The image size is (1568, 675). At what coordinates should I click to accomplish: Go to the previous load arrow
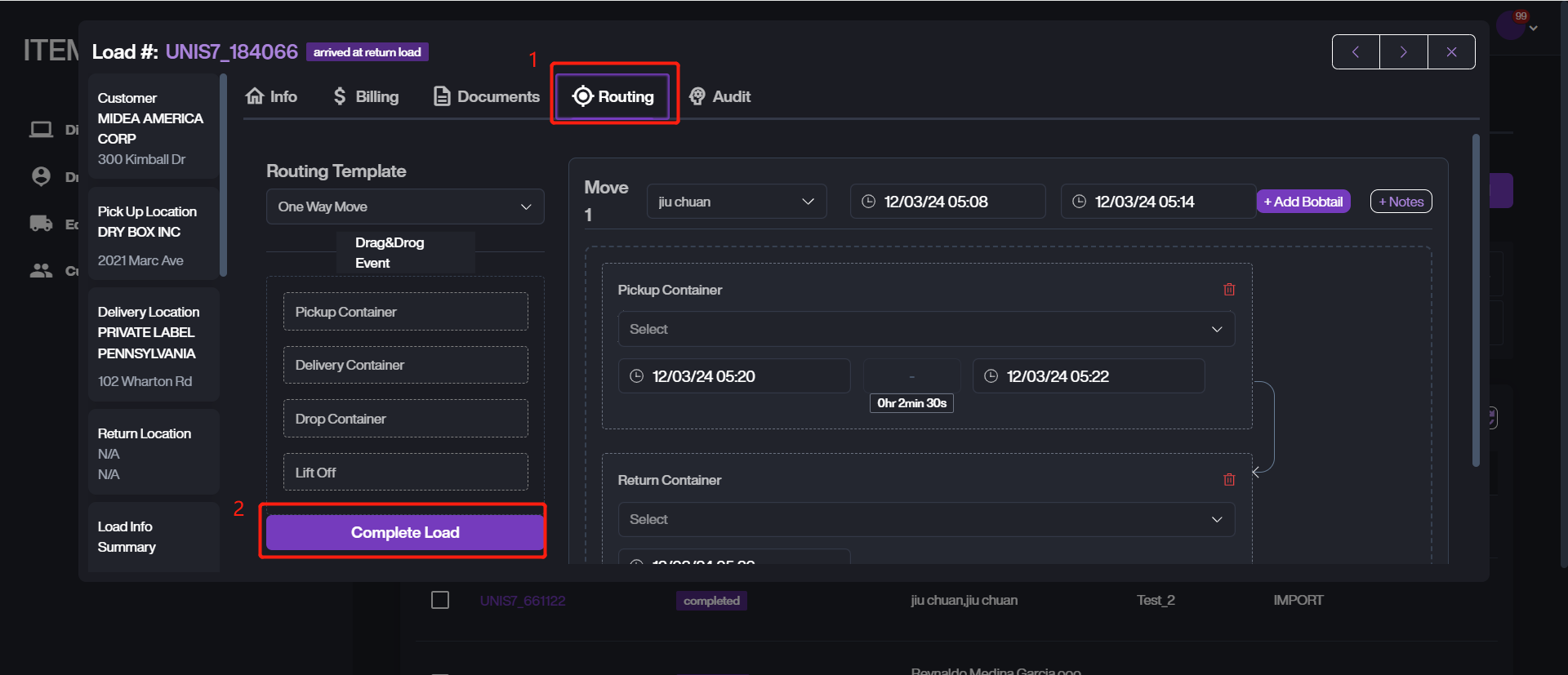(1356, 52)
